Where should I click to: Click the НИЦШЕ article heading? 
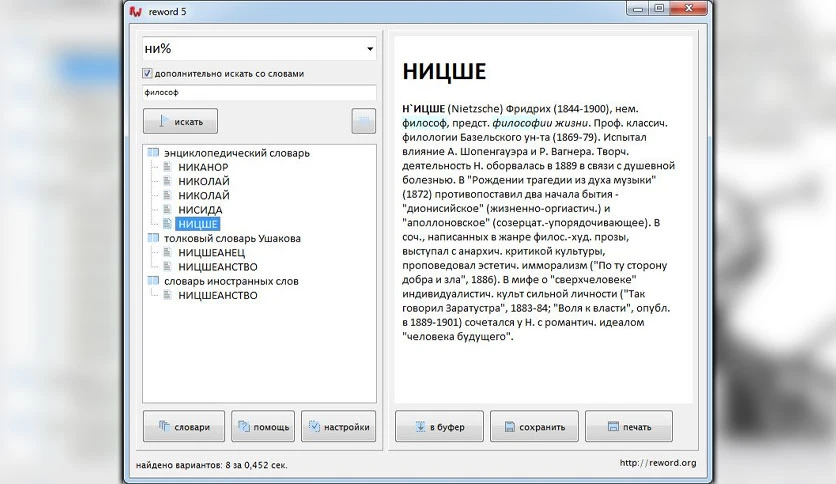(x=444, y=71)
